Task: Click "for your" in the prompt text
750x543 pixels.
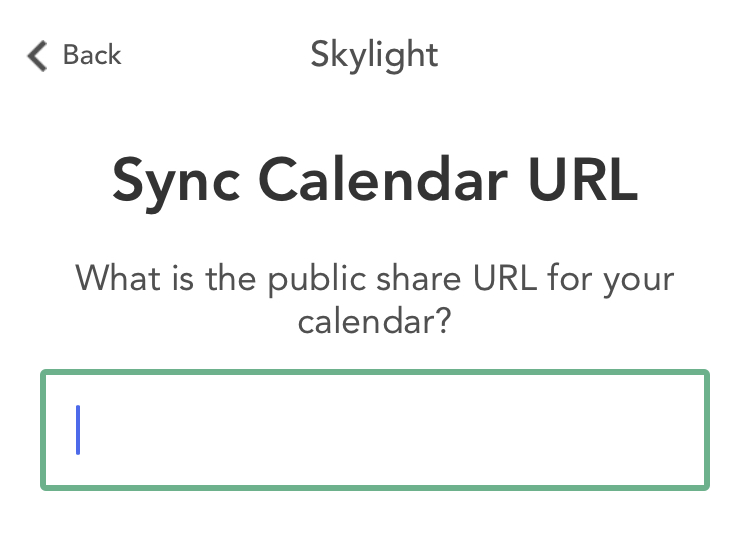Action: pyautogui.click(x=611, y=277)
